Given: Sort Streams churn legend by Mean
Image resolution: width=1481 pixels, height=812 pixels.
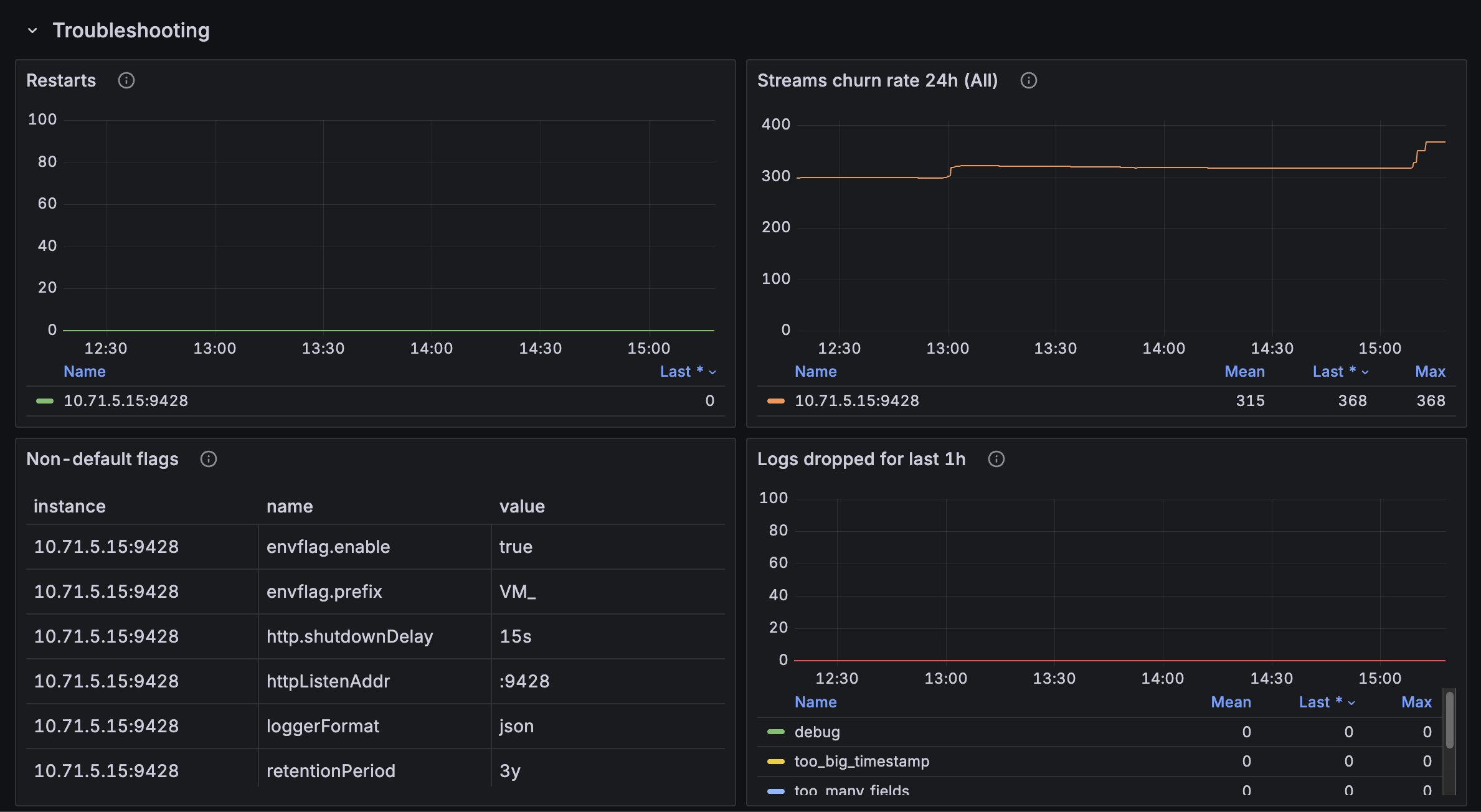Looking at the screenshot, I should click(1244, 372).
